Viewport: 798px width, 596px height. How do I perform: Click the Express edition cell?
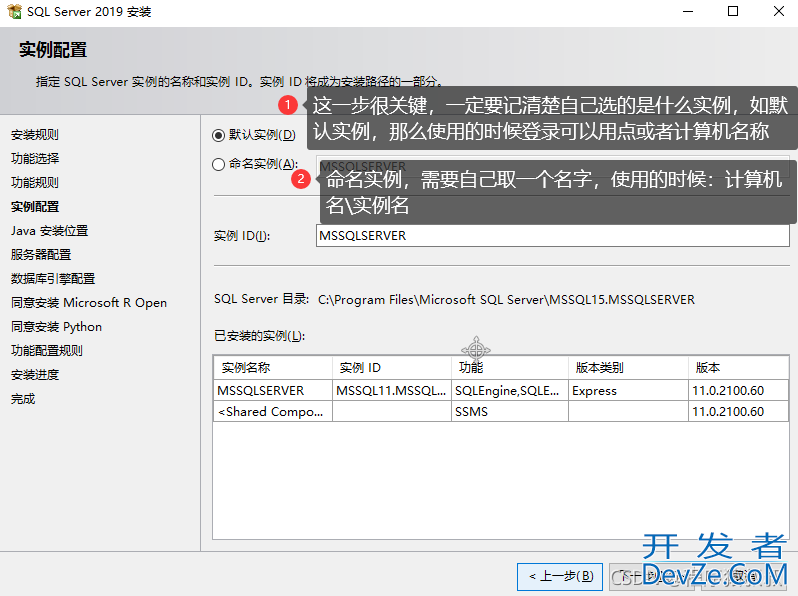point(628,390)
